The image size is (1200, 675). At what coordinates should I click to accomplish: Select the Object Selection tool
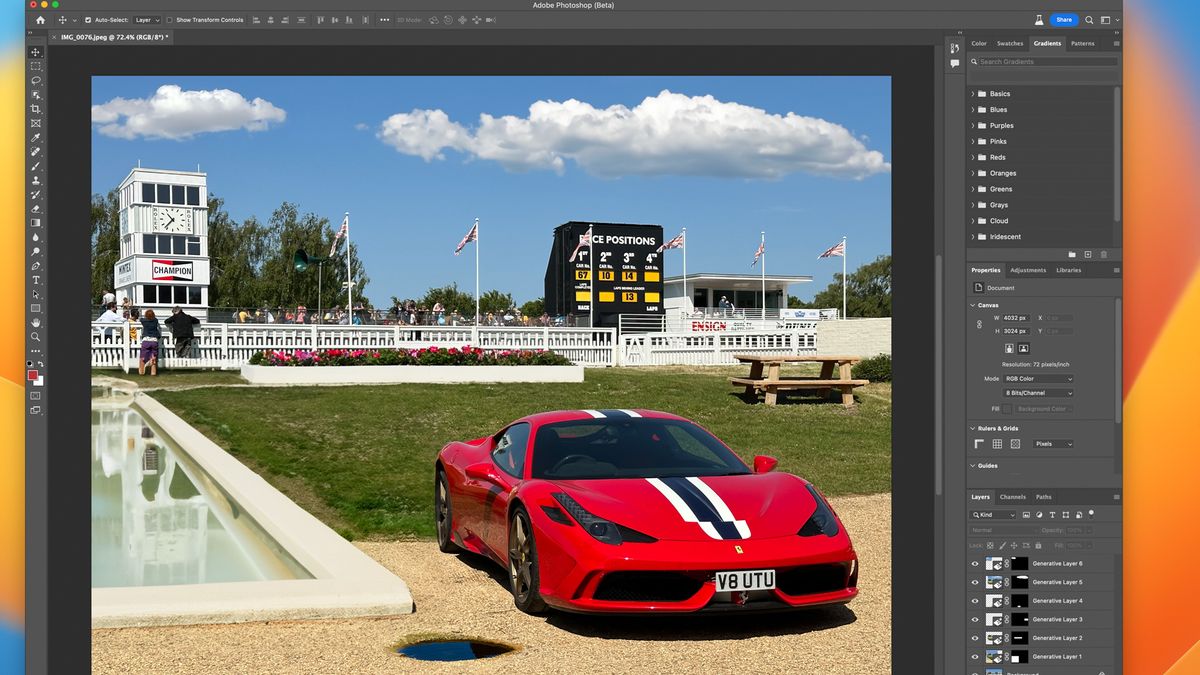[36, 95]
